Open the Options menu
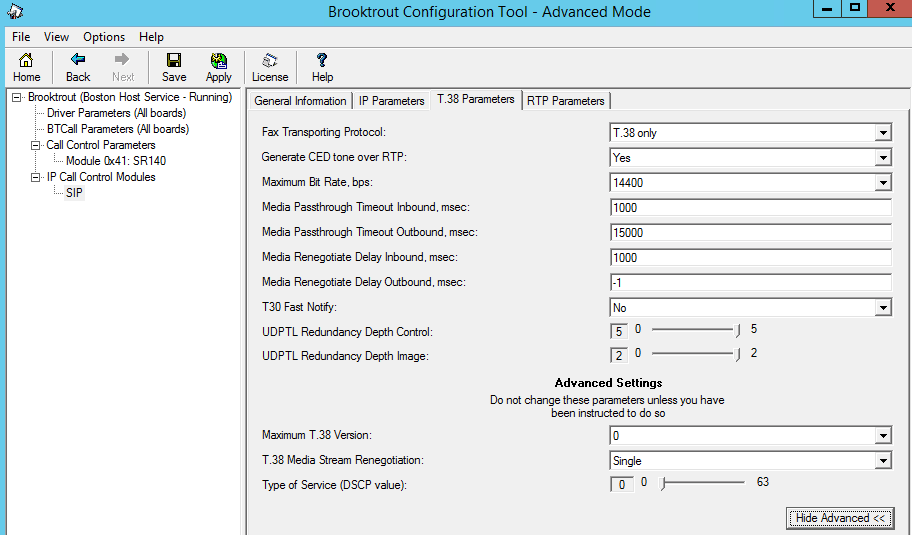Viewport: 912px width, 535px height. pos(104,37)
